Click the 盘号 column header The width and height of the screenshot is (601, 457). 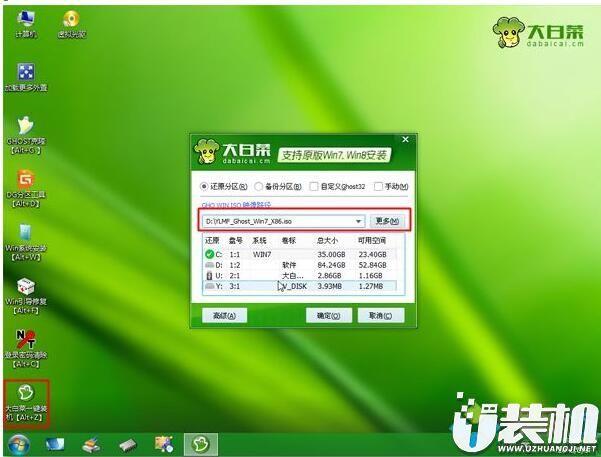pyautogui.click(x=236, y=241)
